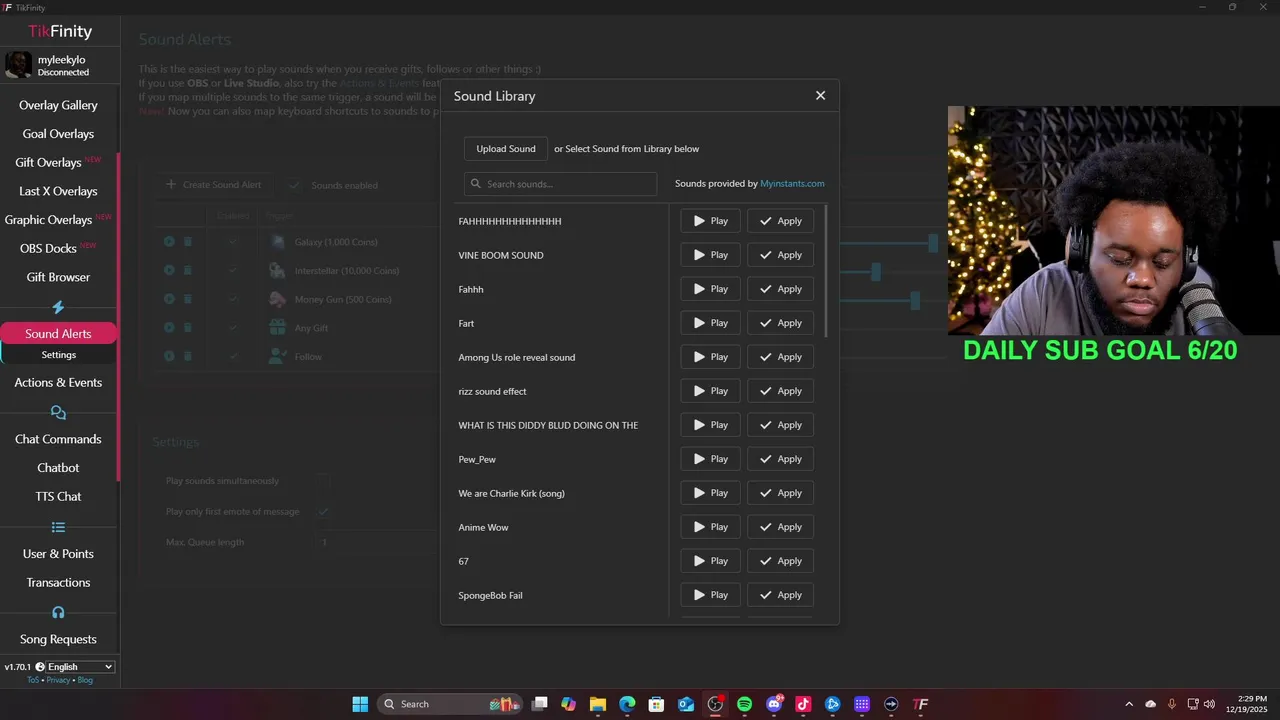Apply the Anime Wow sound
The image size is (1280, 720).
[780, 527]
